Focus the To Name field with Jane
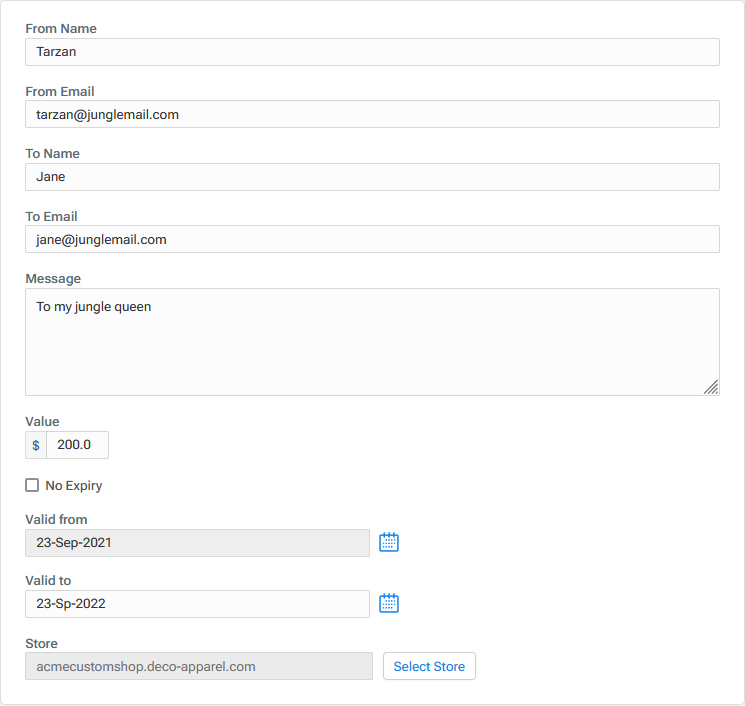The width and height of the screenshot is (745, 706). pyautogui.click(x=372, y=177)
